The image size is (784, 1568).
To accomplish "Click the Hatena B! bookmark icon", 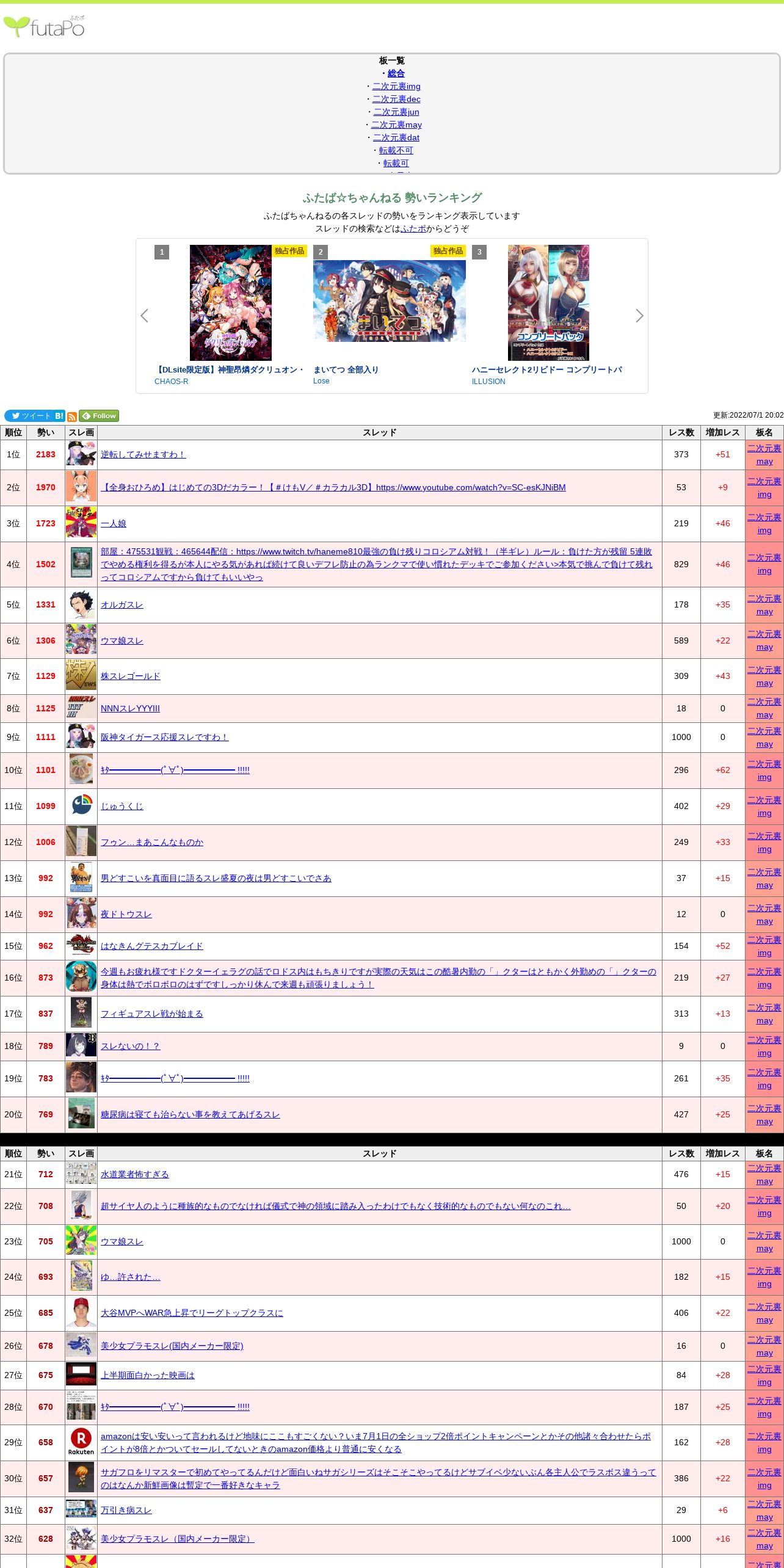I will tap(59, 416).
